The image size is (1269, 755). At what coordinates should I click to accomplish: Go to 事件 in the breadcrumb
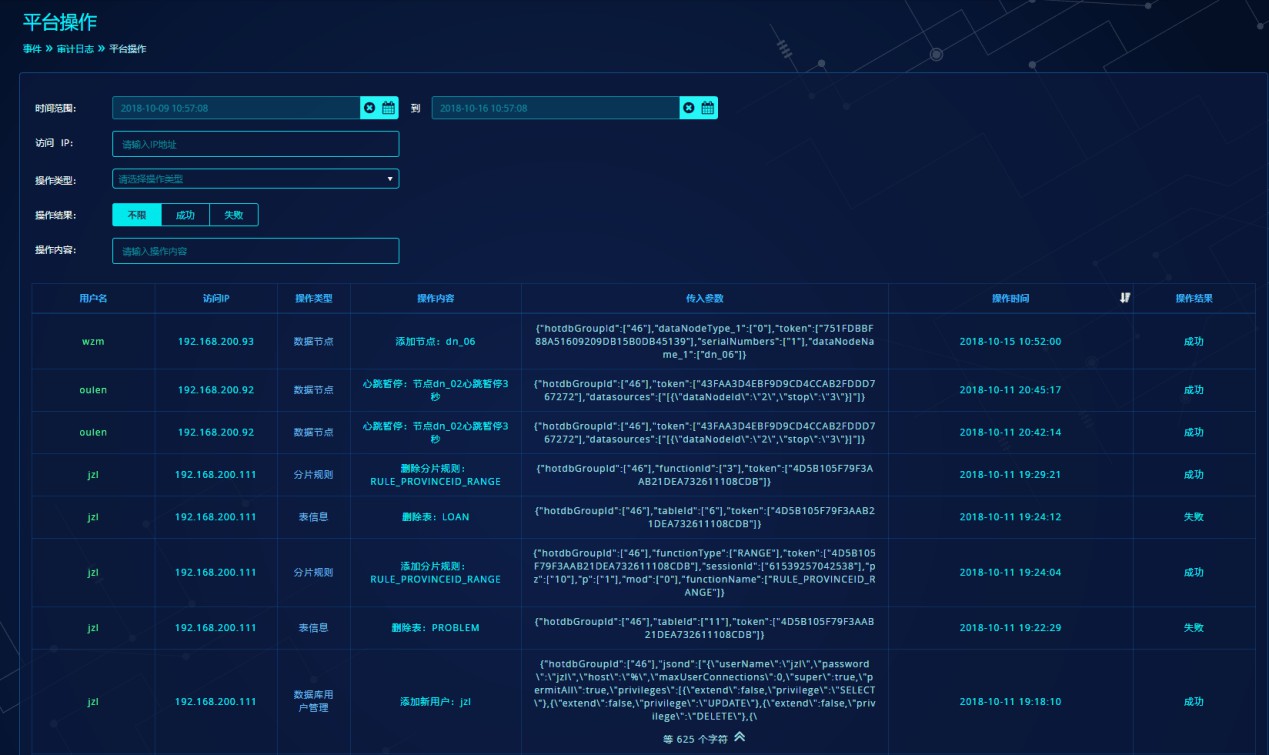point(32,48)
